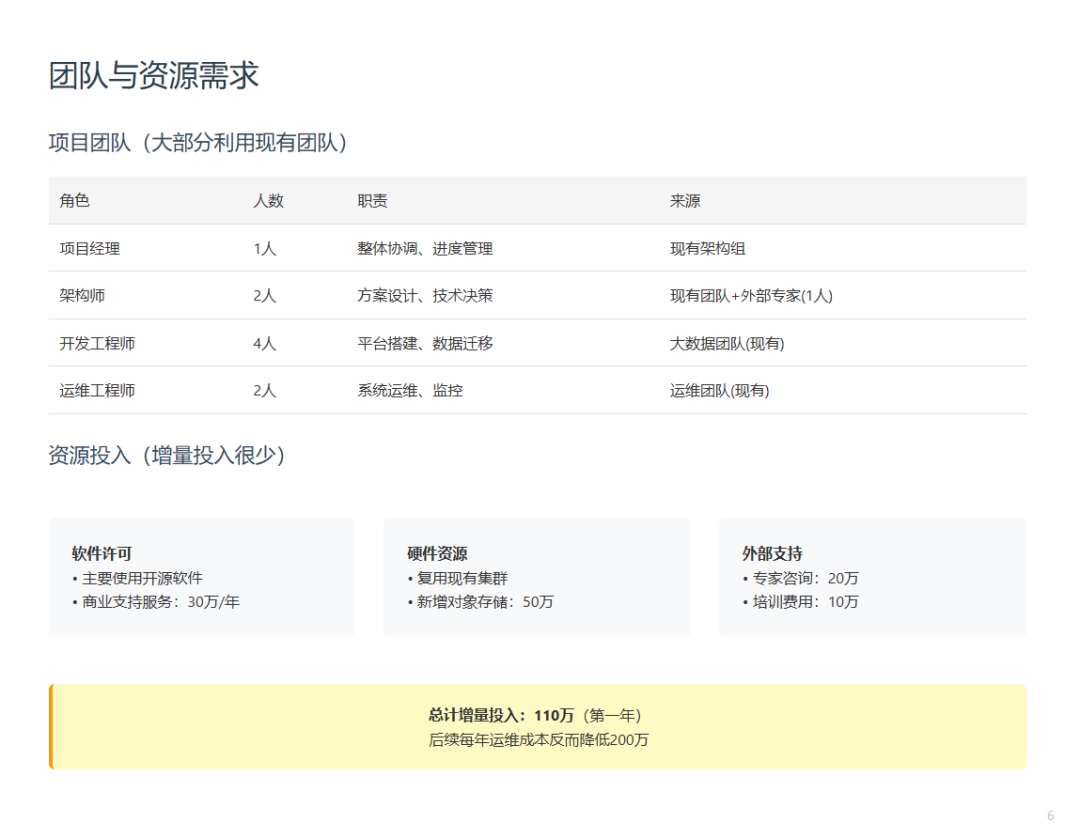Select 2人 in the 架构师 row

coord(264,295)
